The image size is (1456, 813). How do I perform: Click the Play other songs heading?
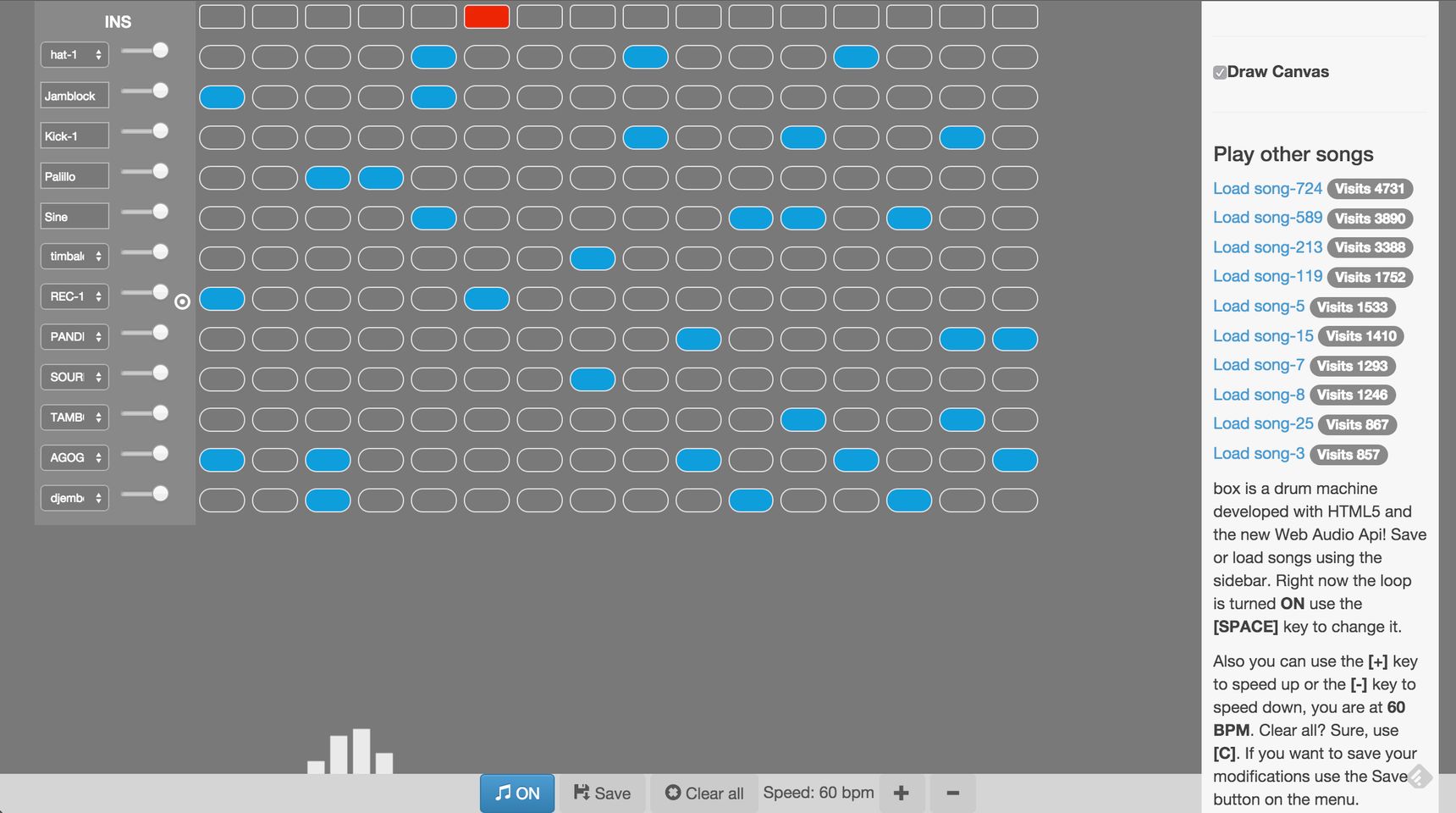(x=1293, y=154)
